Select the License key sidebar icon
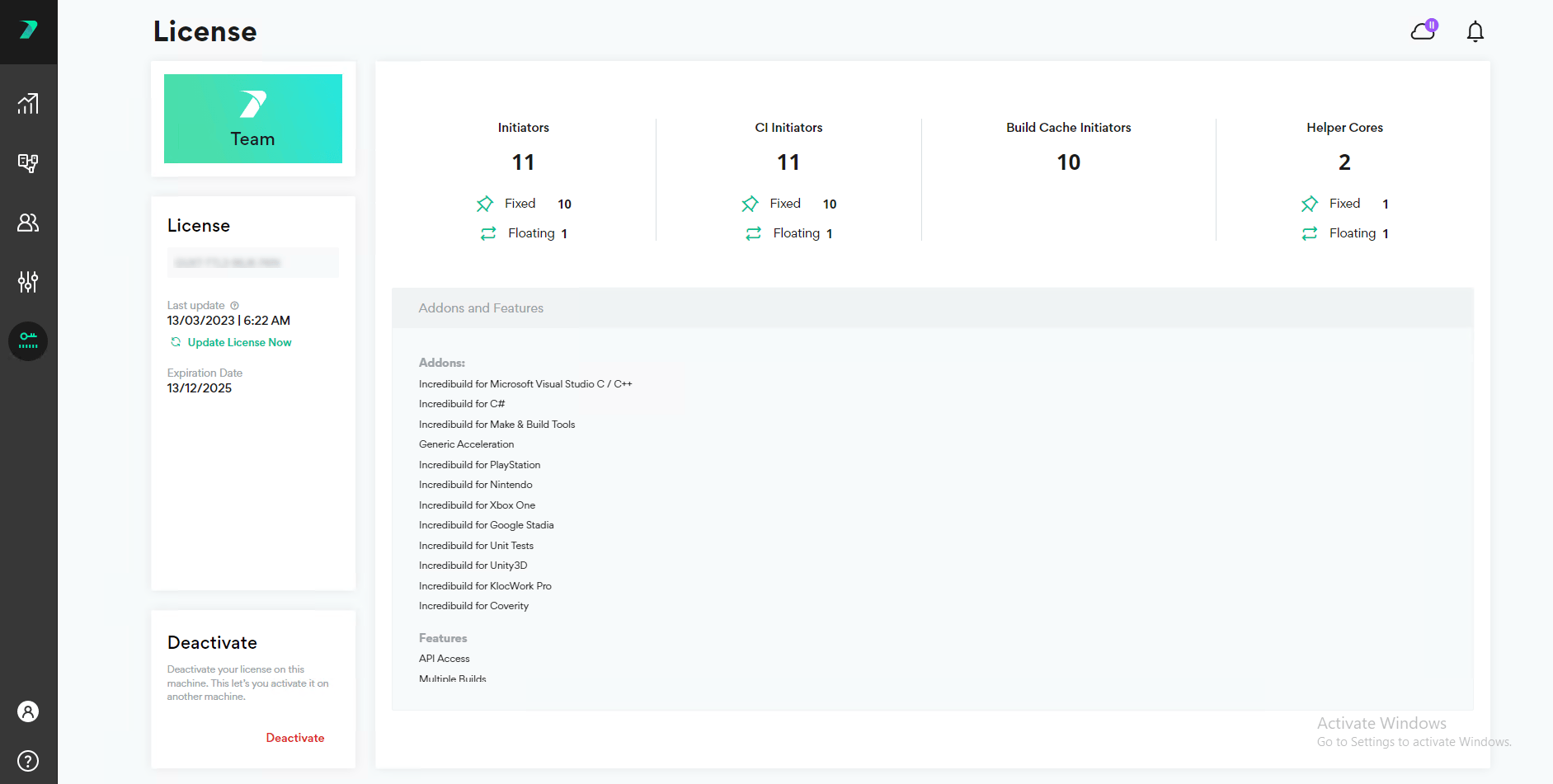This screenshot has width=1553, height=784. click(28, 340)
